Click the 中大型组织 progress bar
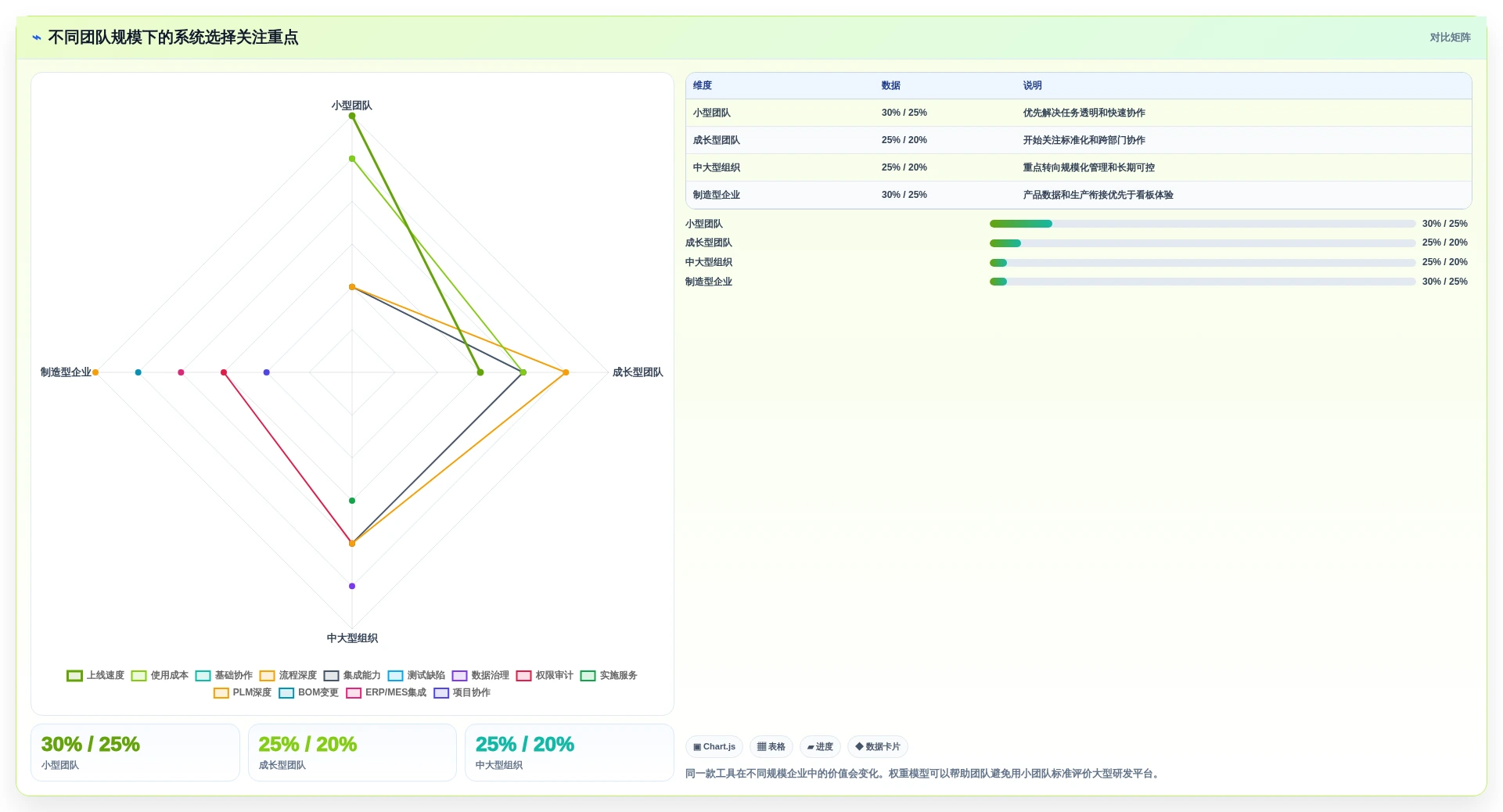This screenshot has width=1503, height=812. pos(1203,263)
